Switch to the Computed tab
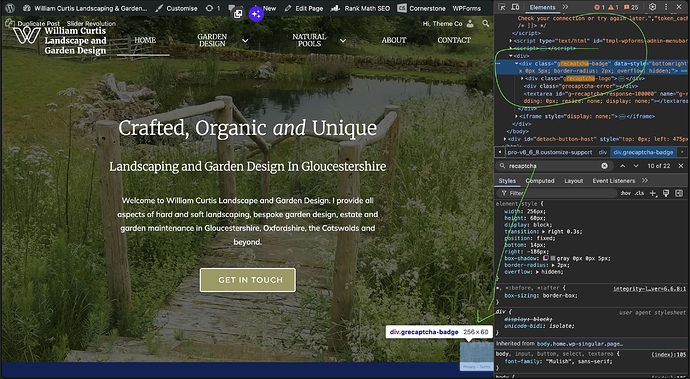The width and height of the screenshot is (690, 379). (540, 180)
